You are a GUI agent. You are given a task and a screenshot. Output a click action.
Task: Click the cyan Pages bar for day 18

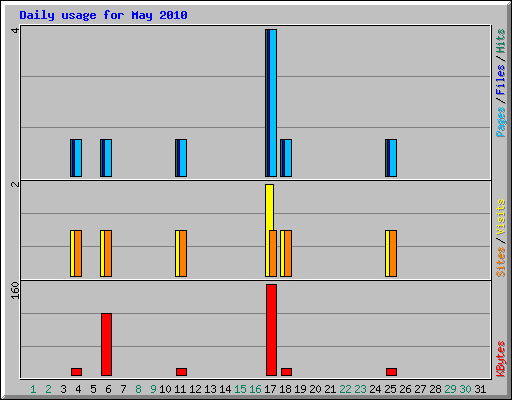pos(288,158)
